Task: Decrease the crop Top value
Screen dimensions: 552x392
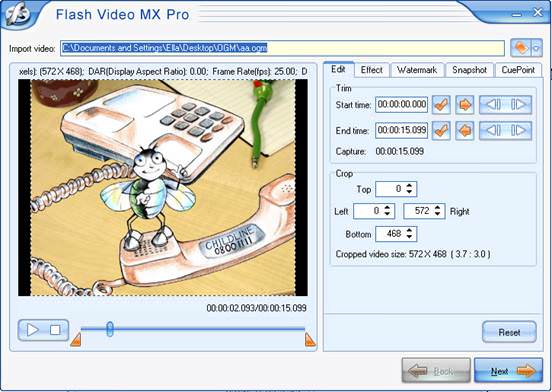Action: pyautogui.click(x=409, y=192)
